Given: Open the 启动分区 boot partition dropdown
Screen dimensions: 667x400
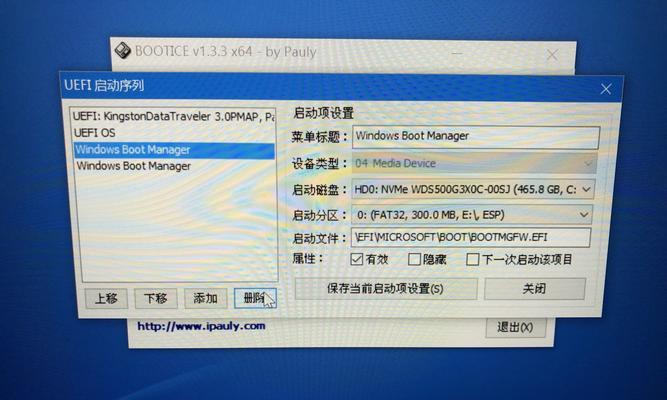Looking at the screenshot, I should 471,215.
